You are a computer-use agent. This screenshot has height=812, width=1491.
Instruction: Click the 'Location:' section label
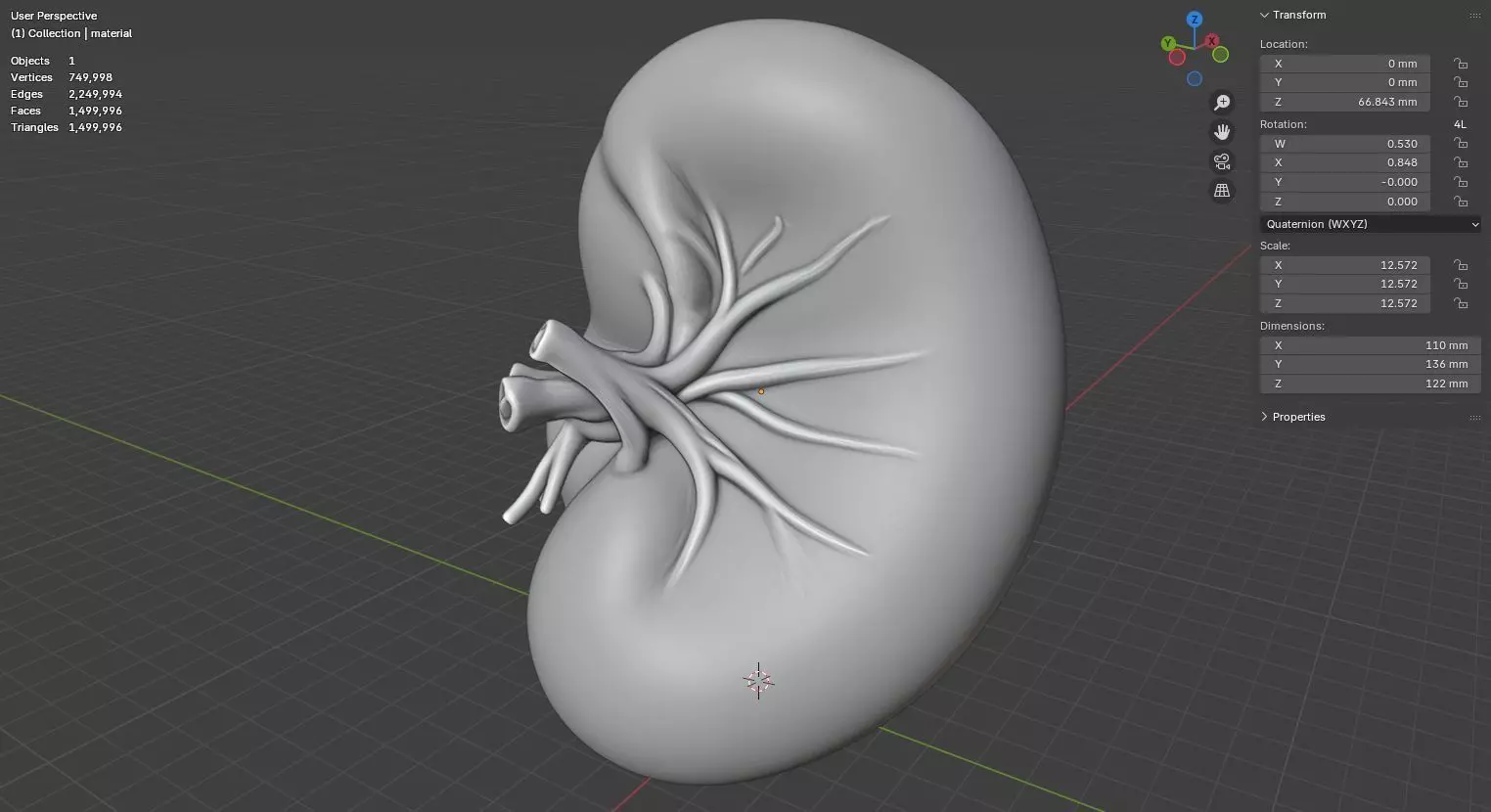[1284, 44]
